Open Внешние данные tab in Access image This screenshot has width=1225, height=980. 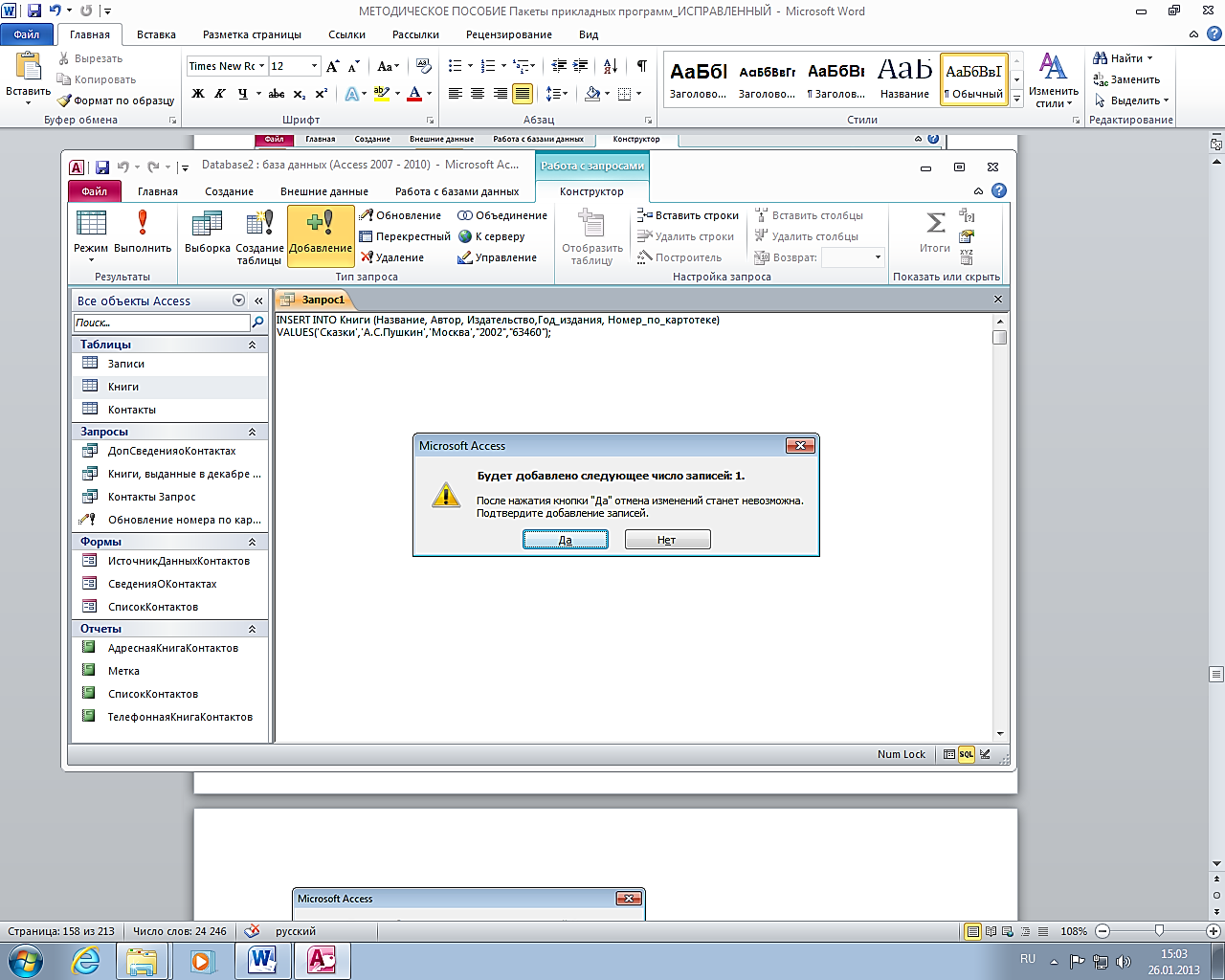tap(323, 191)
